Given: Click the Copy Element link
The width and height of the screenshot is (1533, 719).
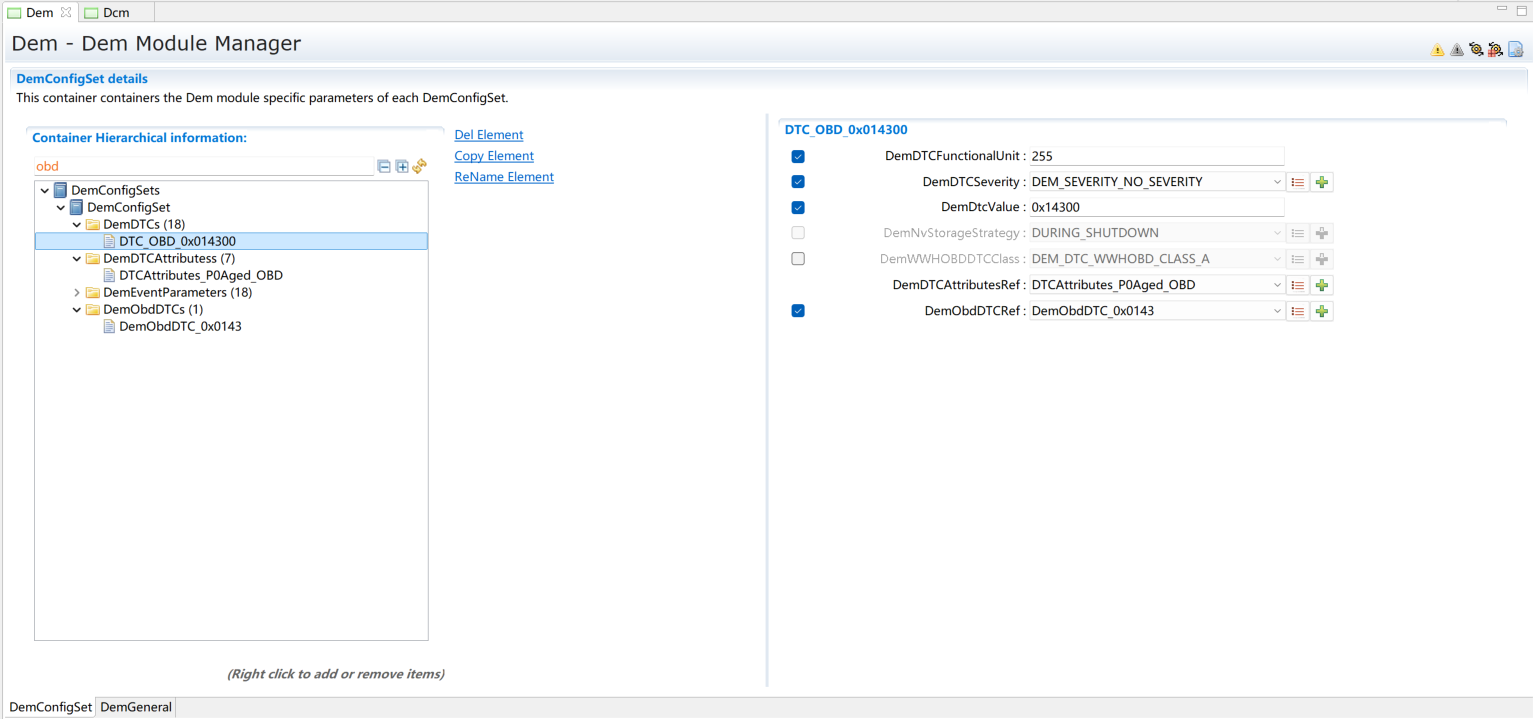Looking at the screenshot, I should pyautogui.click(x=494, y=156).
